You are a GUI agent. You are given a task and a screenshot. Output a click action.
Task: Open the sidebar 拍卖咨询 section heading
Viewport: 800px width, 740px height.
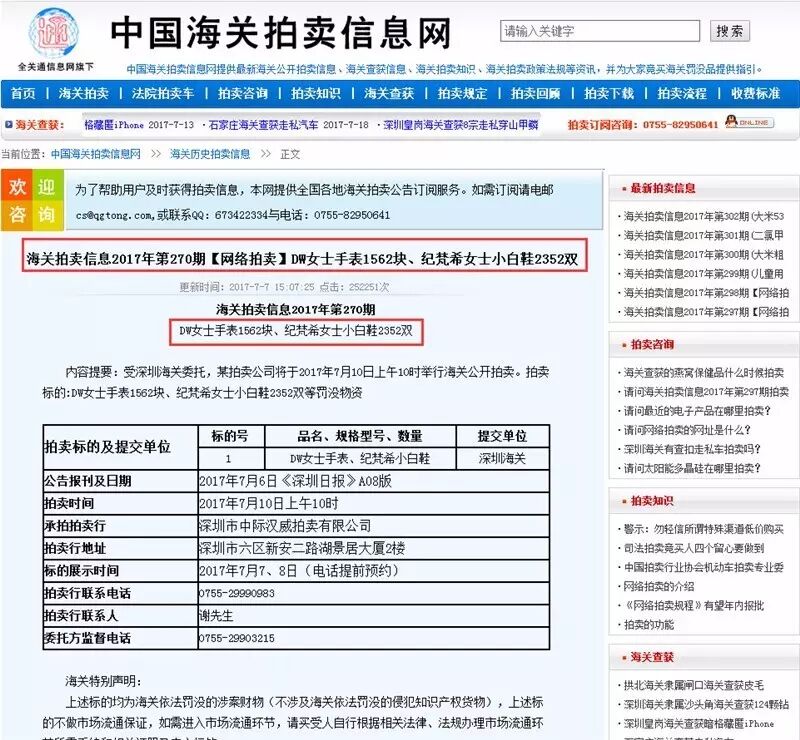(x=652, y=344)
